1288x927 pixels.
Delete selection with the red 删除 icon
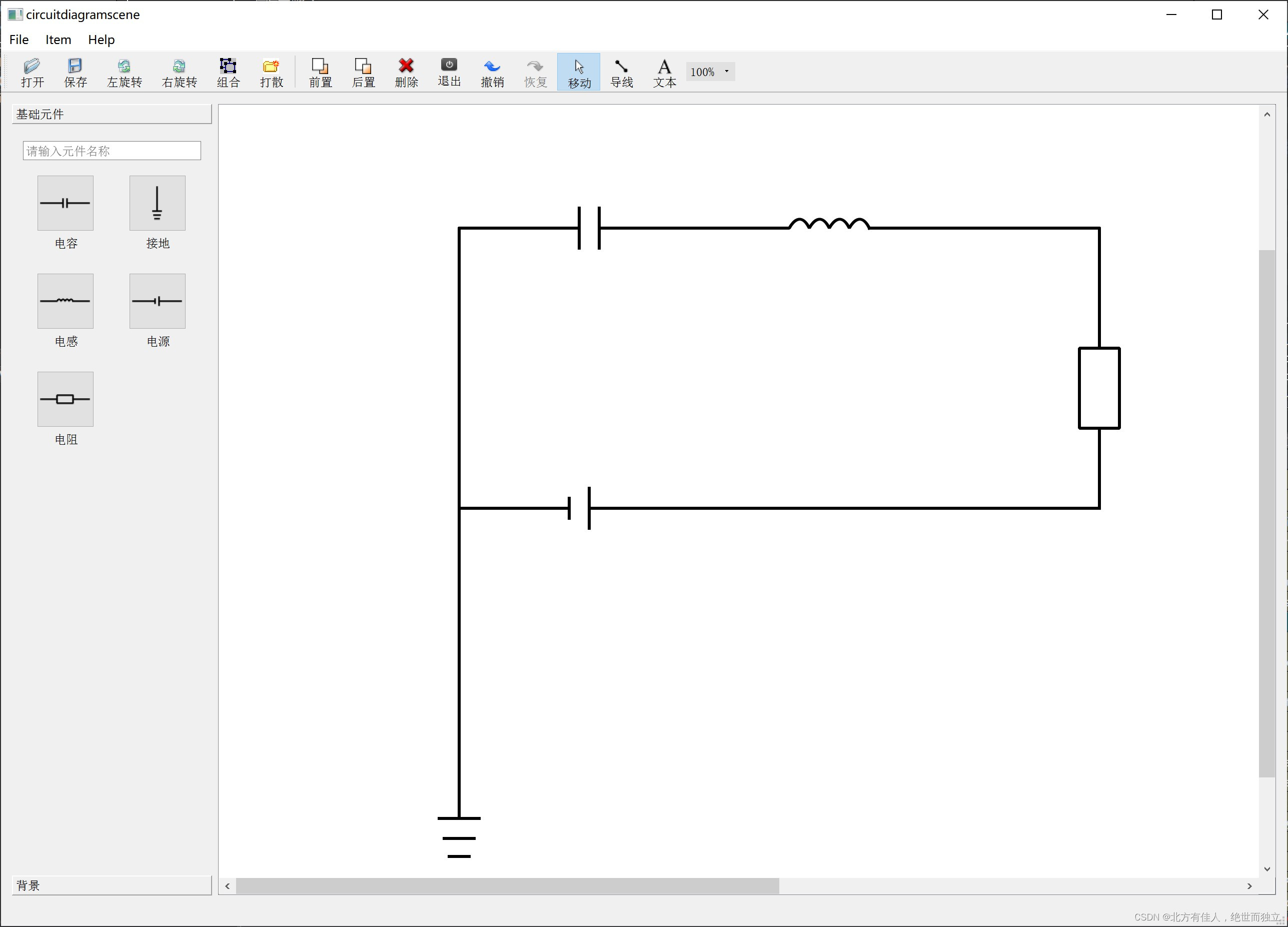click(406, 72)
